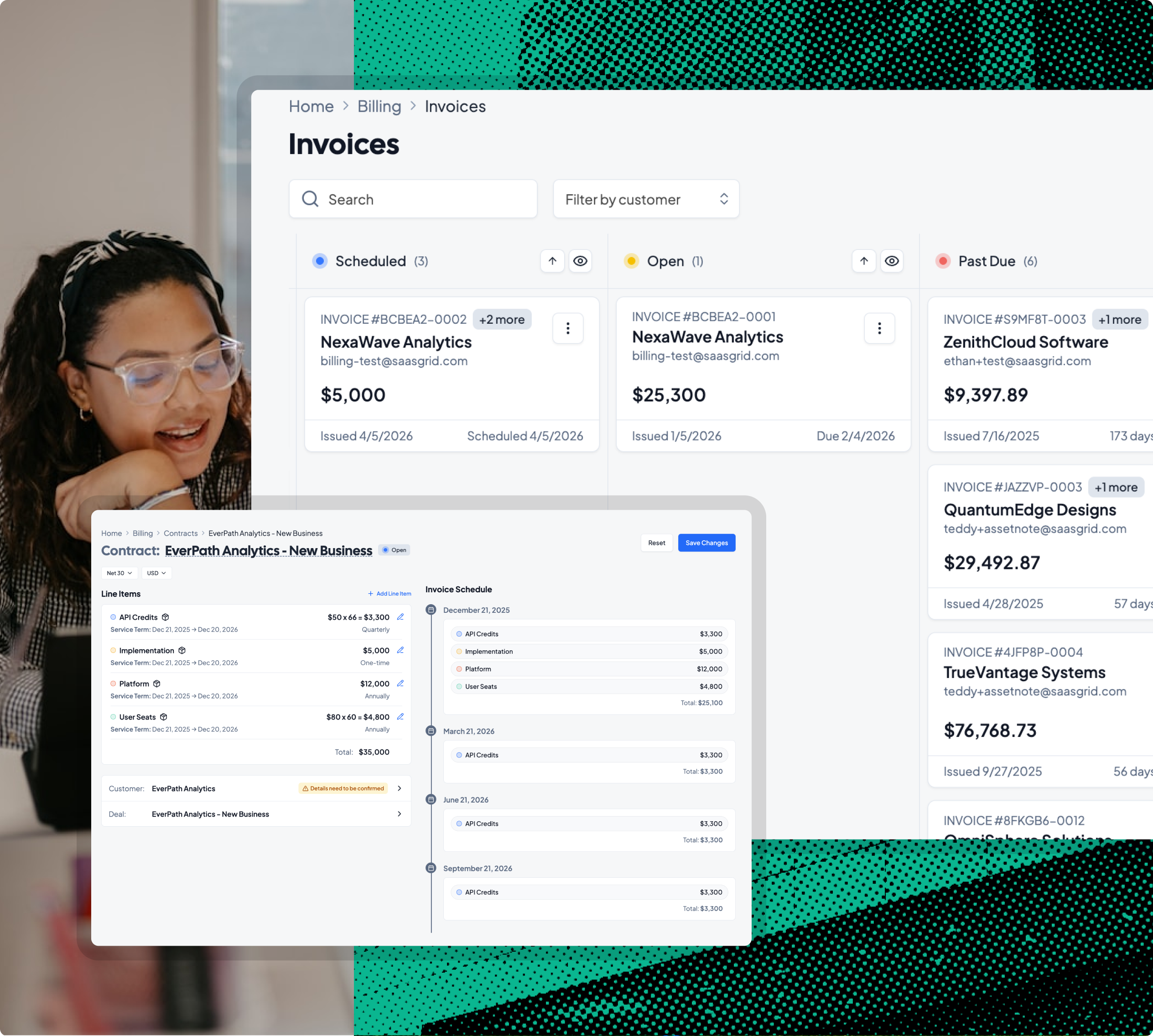Click the edit pencil for Platform line item
The width and height of the screenshot is (1153, 1036).
coord(400,684)
